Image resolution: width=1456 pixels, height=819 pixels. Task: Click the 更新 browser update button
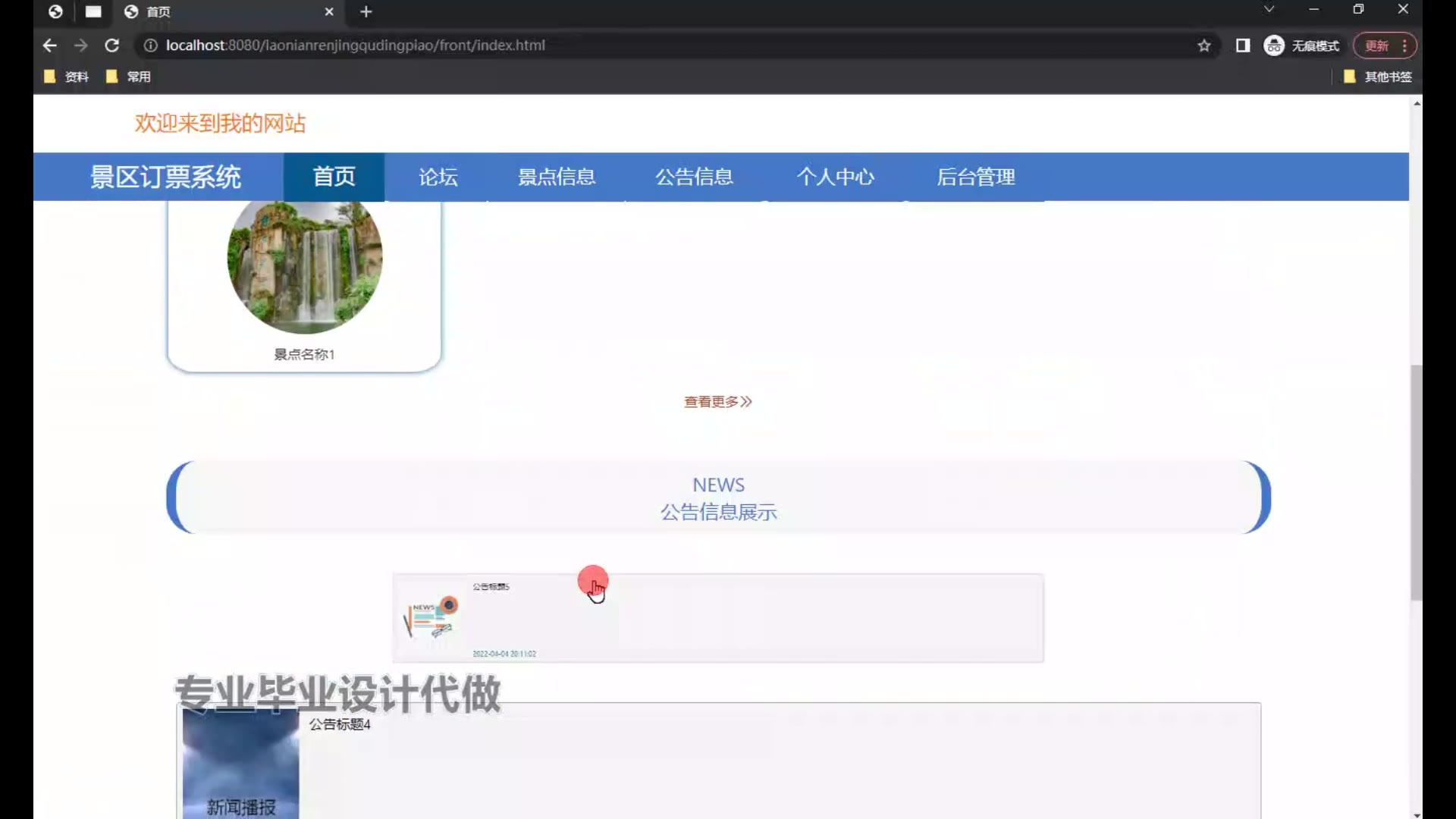(1376, 45)
